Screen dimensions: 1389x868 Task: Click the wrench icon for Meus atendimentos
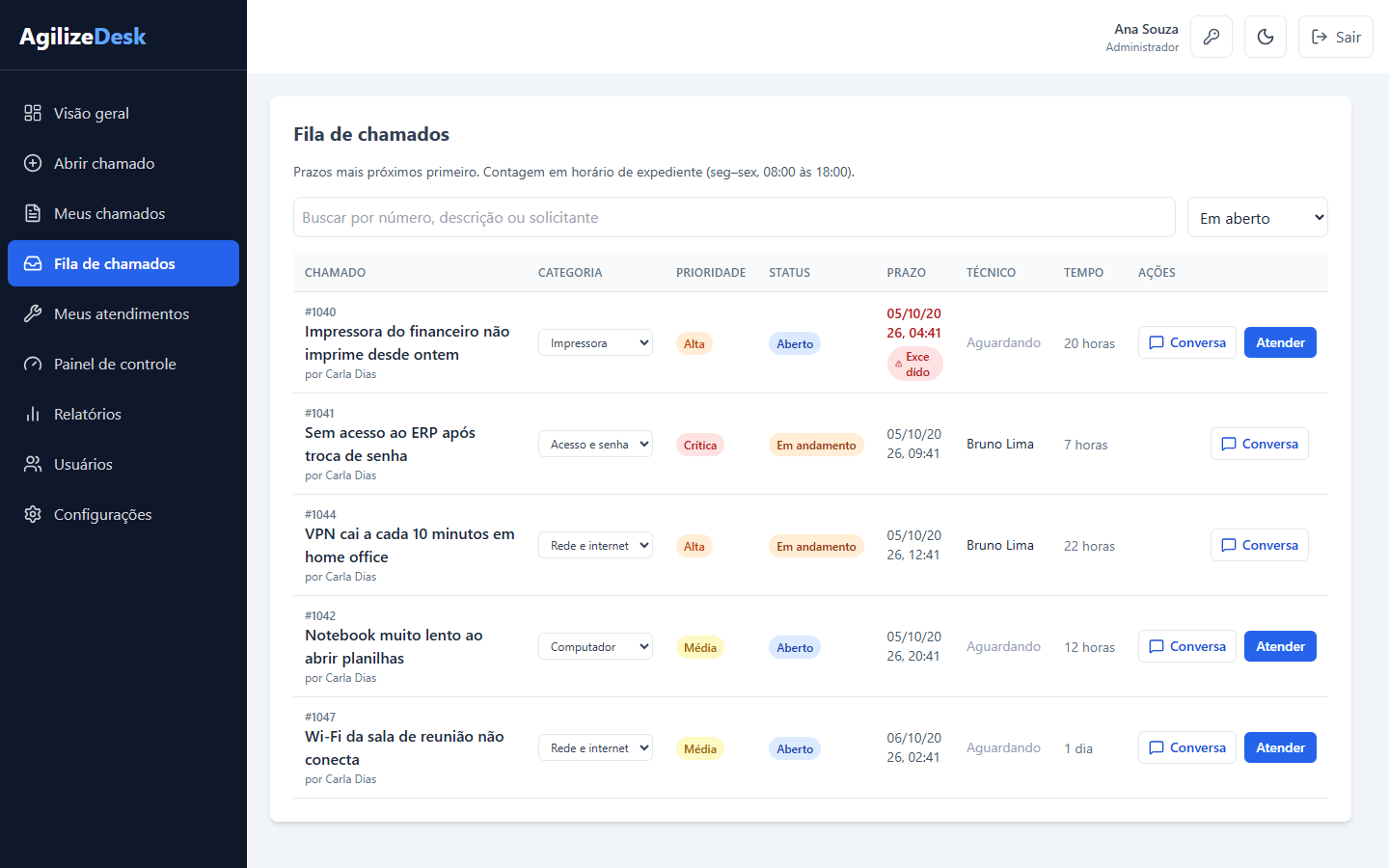click(33, 313)
